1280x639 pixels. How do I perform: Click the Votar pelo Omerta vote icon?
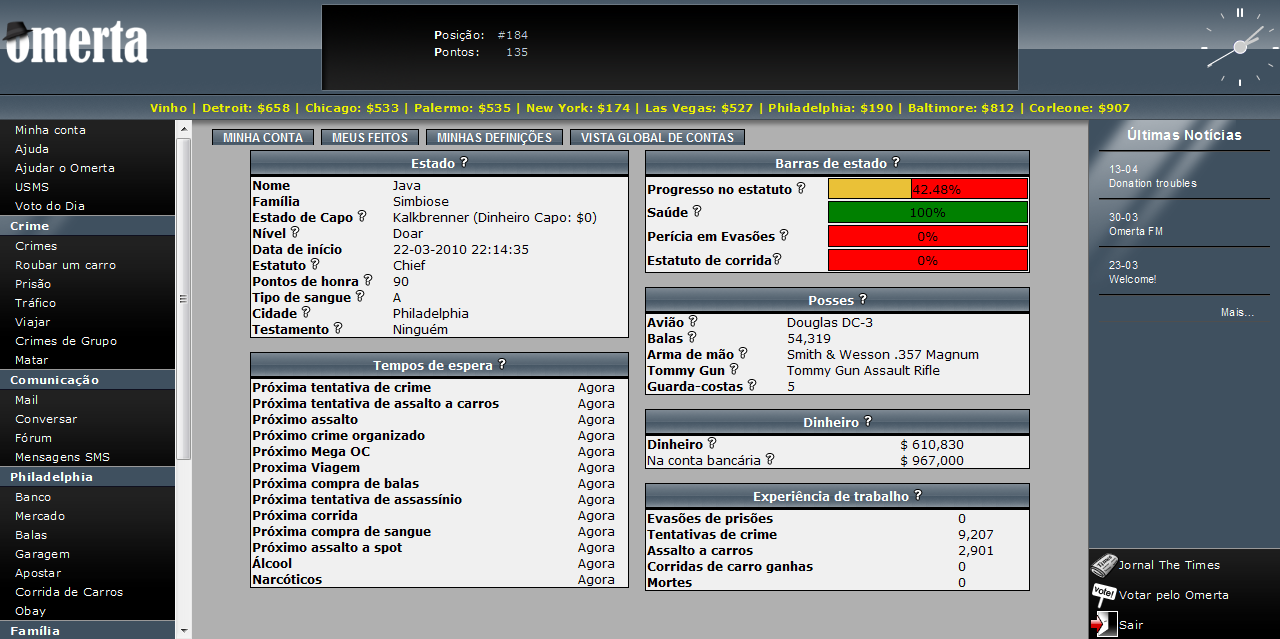1104,594
